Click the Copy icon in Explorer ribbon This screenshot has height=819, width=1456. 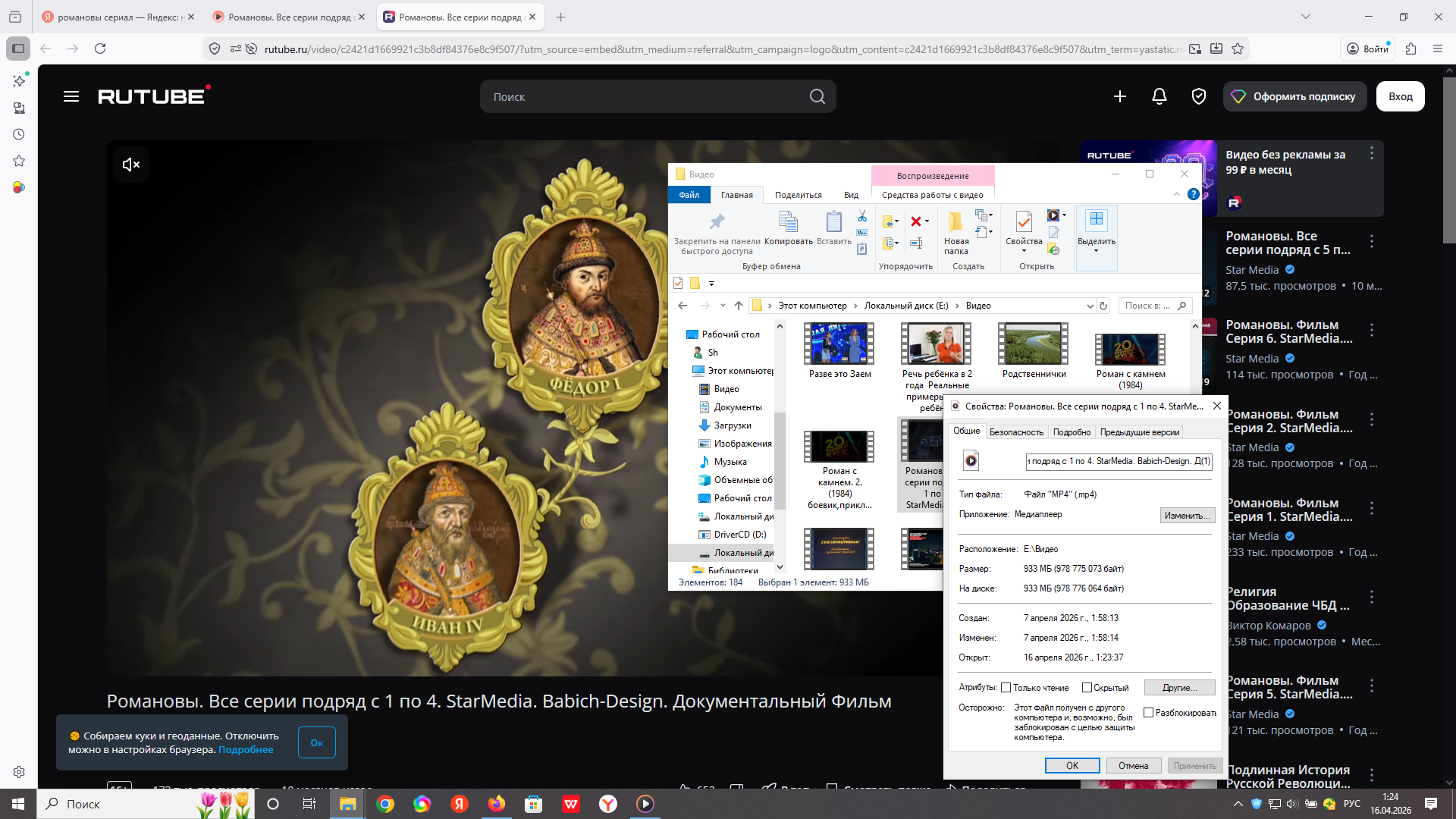point(788,222)
